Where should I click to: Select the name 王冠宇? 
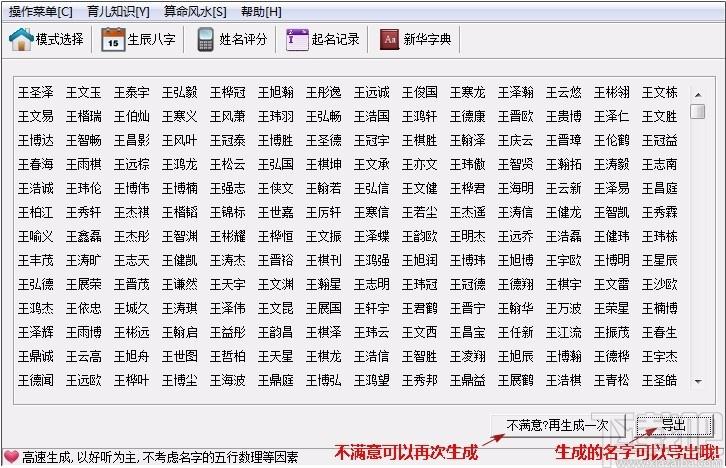point(371,140)
